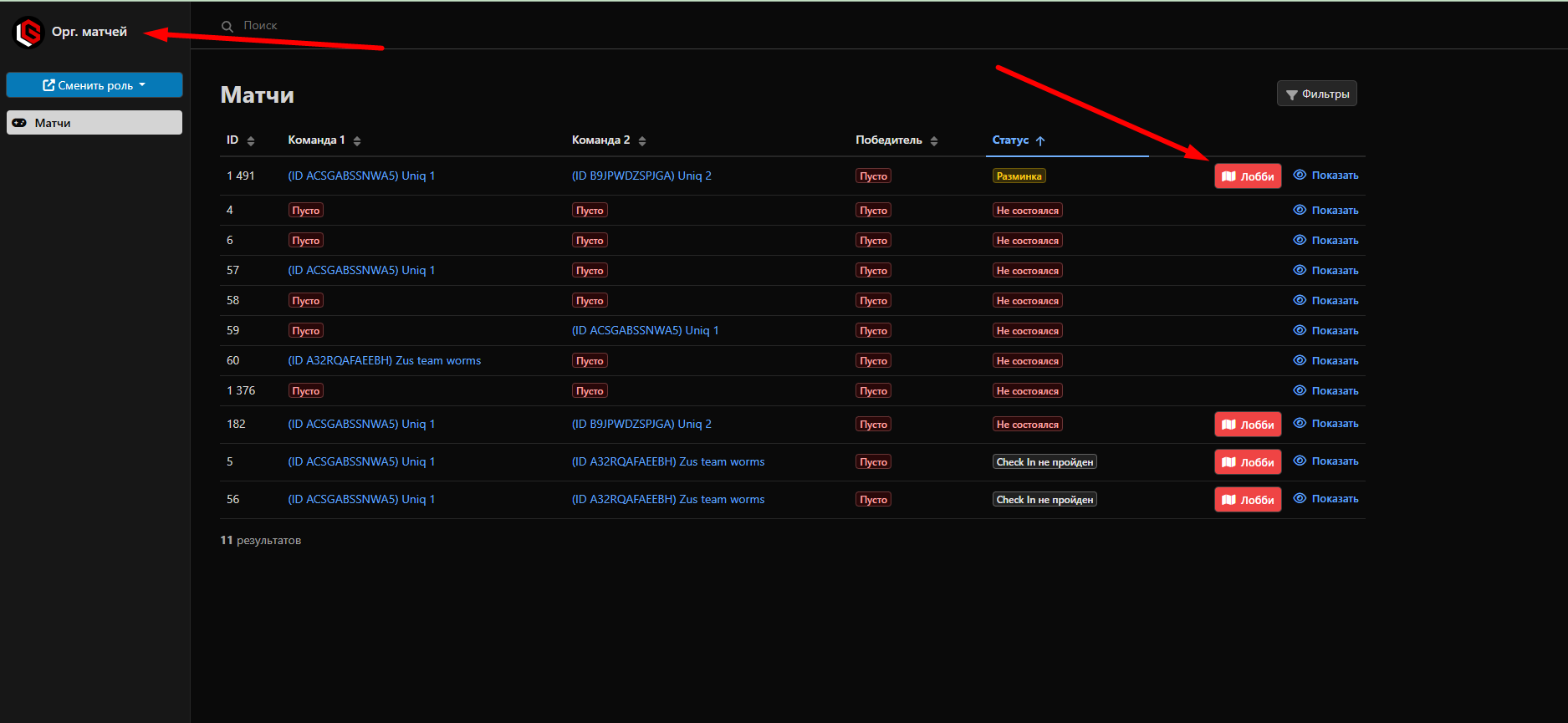1568x723 pixels.
Task: Open team Zus team worms in match 60
Action: (x=384, y=361)
